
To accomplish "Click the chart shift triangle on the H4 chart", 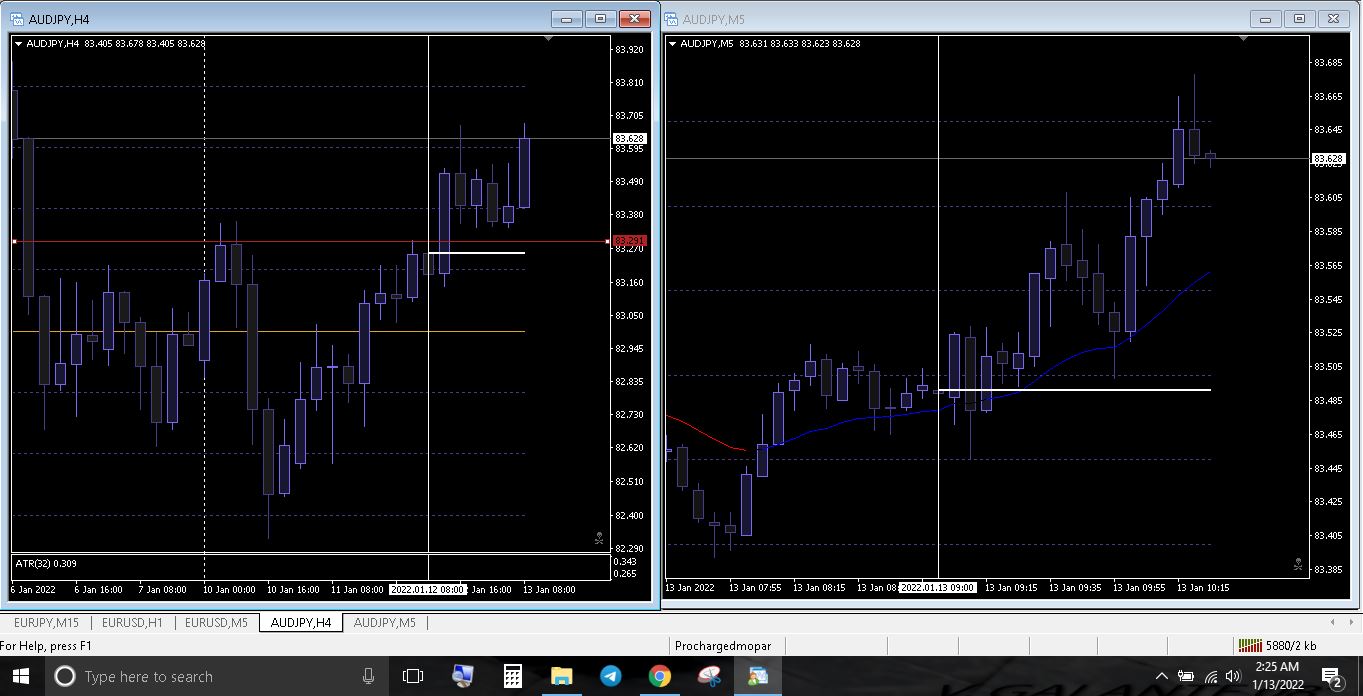I will click(x=548, y=38).
